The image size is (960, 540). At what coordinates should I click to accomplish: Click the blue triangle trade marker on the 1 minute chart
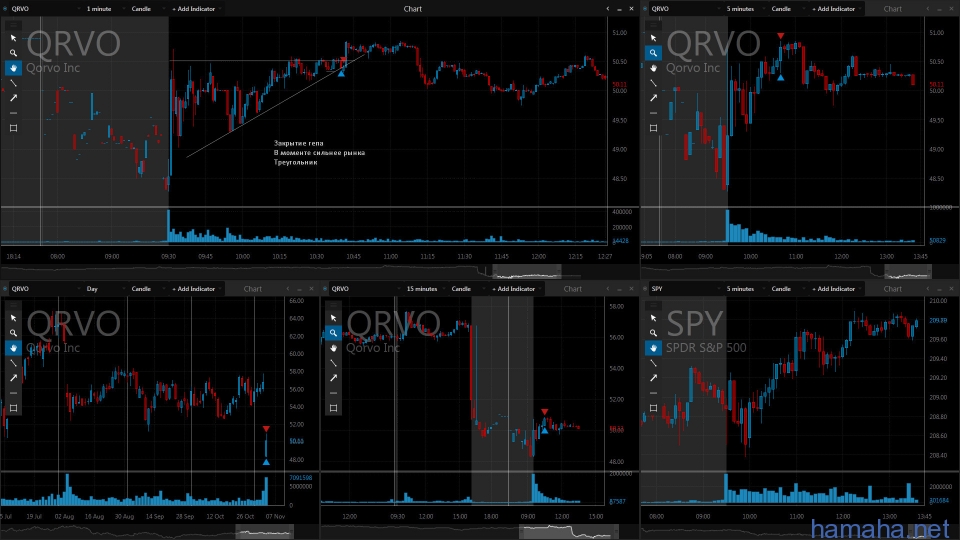(x=341, y=73)
